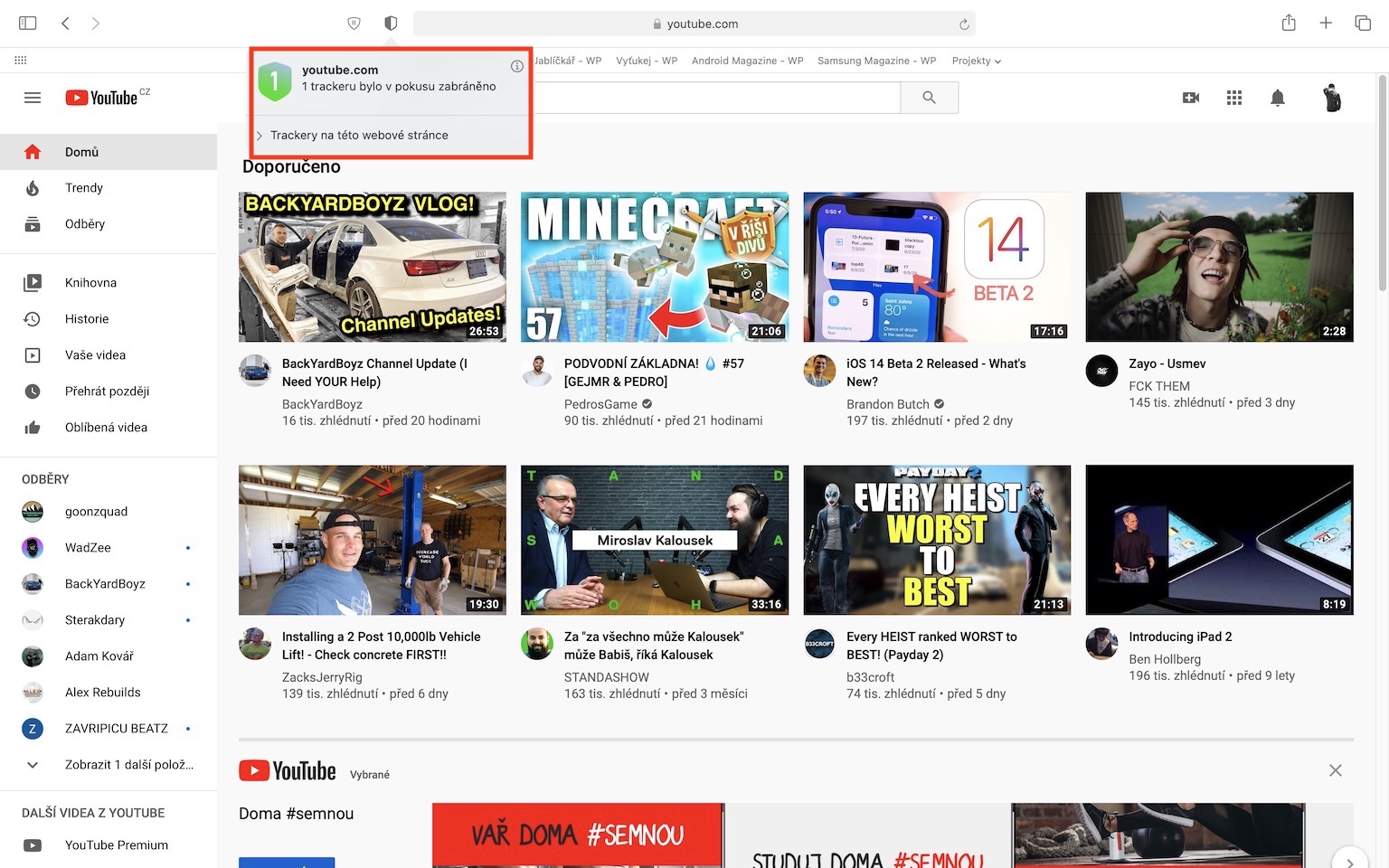This screenshot has width=1389, height=868.
Task: Advance featured carousel with next arrow
Action: coord(1350,863)
